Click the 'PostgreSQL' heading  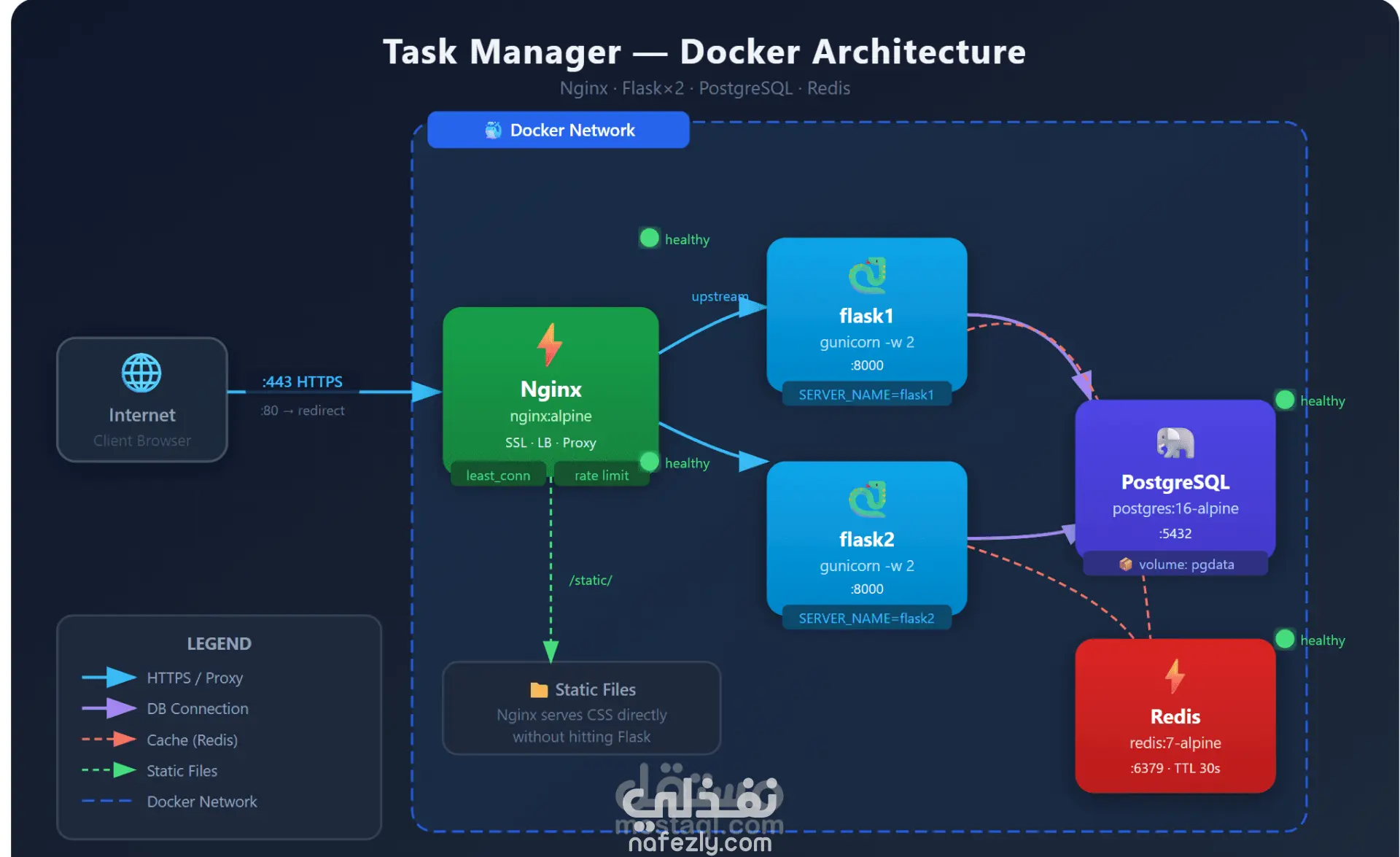[x=1175, y=482]
